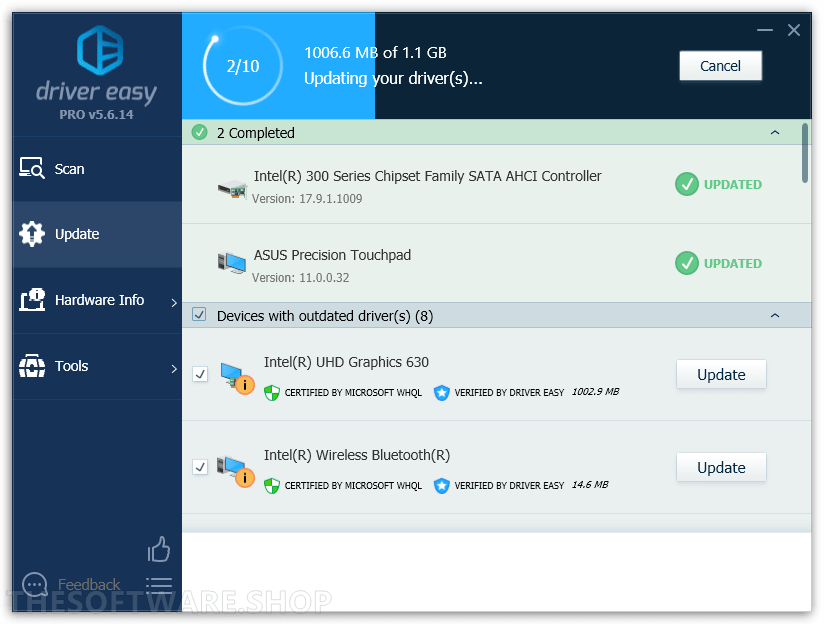Click the ASUS Precision Touchpad device icon
Screen dimensions: 824x624
coord(232,262)
